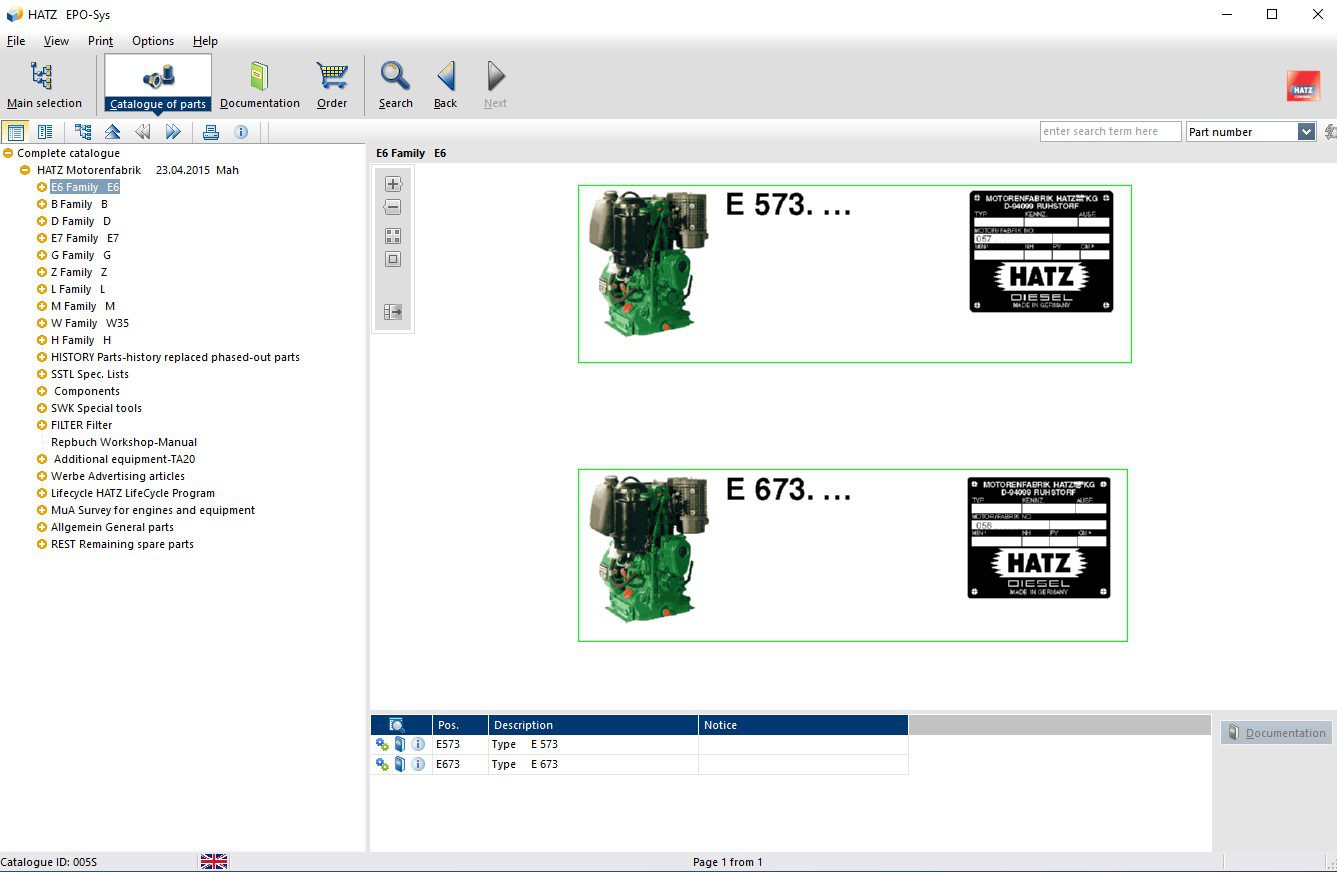Open Documentation from the main toolbar
1337x872 pixels.
(260, 85)
